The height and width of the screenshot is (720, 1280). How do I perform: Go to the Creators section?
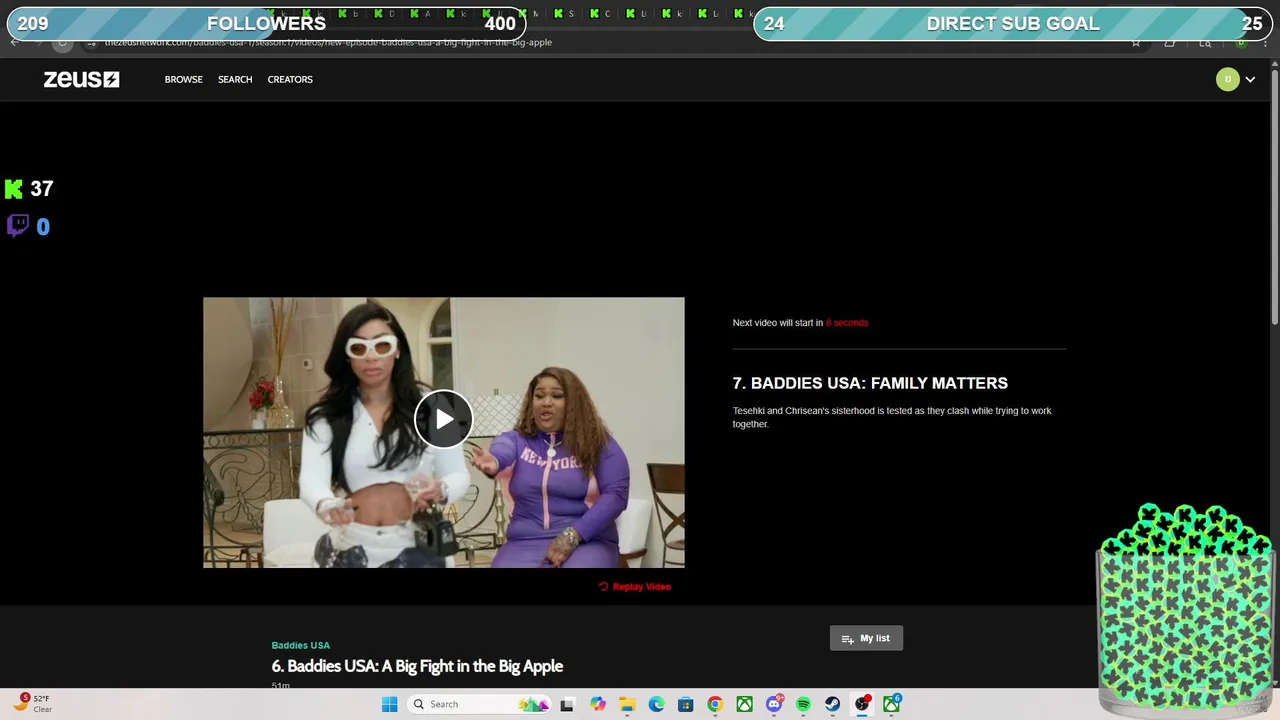pyautogui.click(x=290, y=79)
